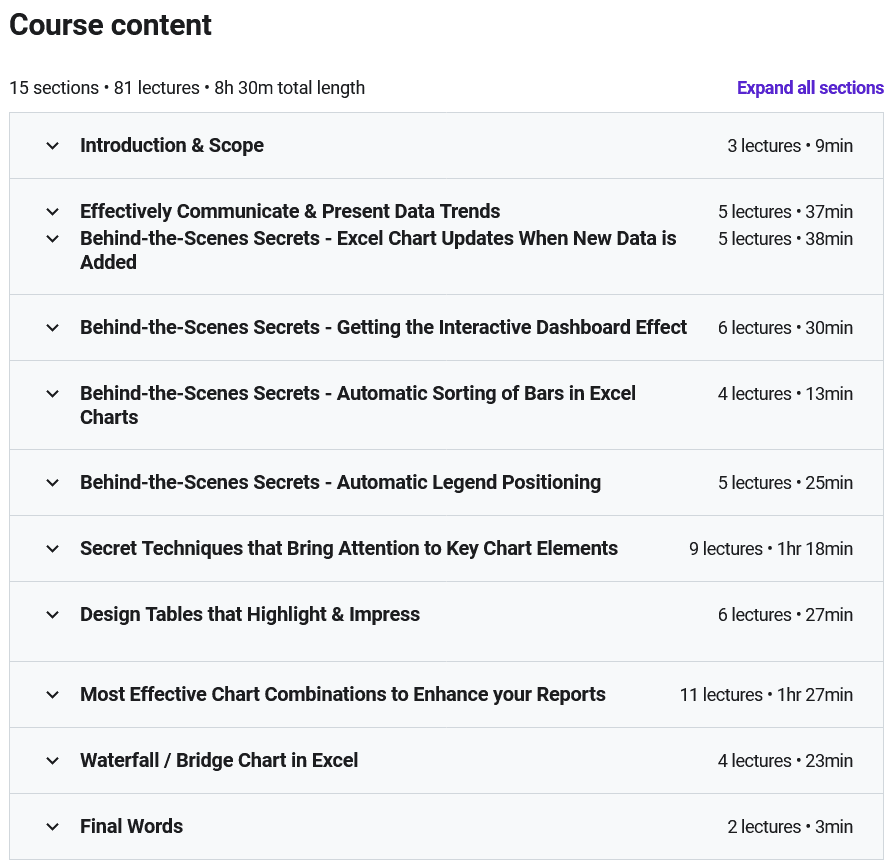Click chevron for Excel Chart Updates section
The image size is (894, 868).
pyautogui.click(x=53, y=239)
